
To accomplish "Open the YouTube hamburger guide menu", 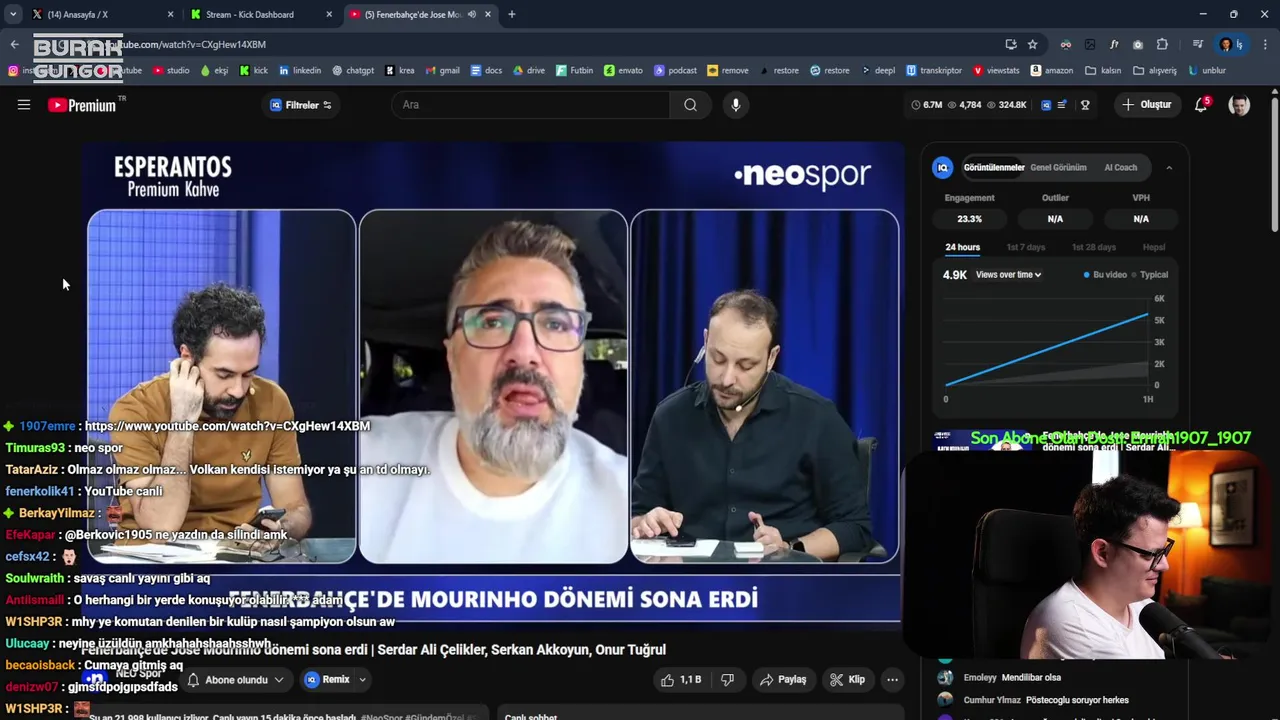I will click(24, 105).
